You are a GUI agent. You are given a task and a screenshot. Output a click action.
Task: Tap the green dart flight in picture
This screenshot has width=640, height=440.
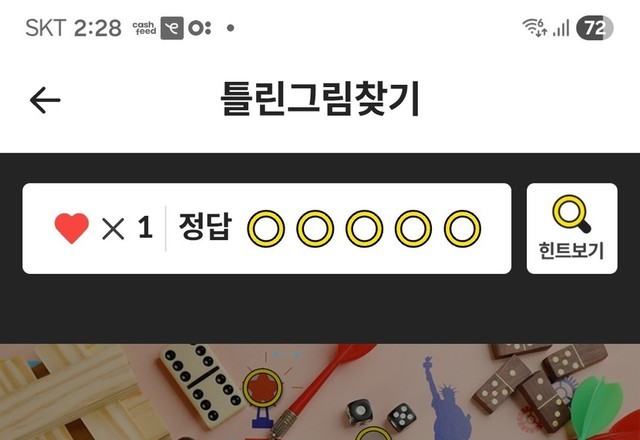coord(596,402)
